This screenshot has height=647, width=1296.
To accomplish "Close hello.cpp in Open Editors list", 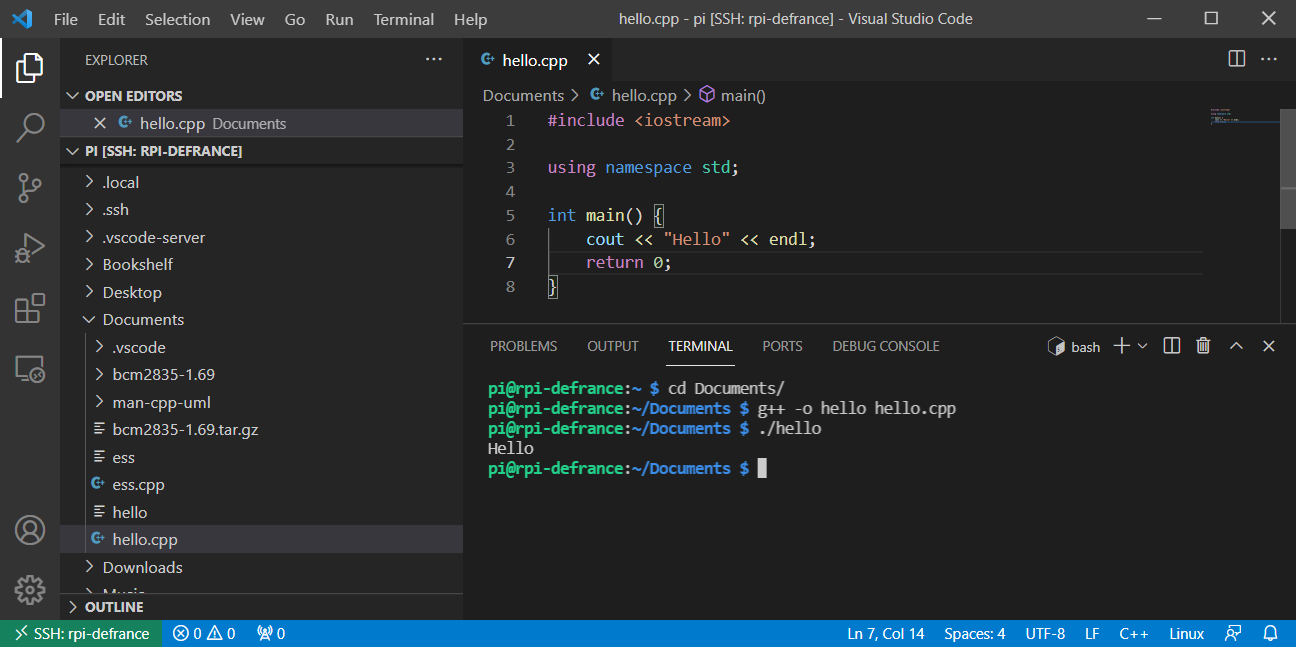I will [x=100, y=123].
